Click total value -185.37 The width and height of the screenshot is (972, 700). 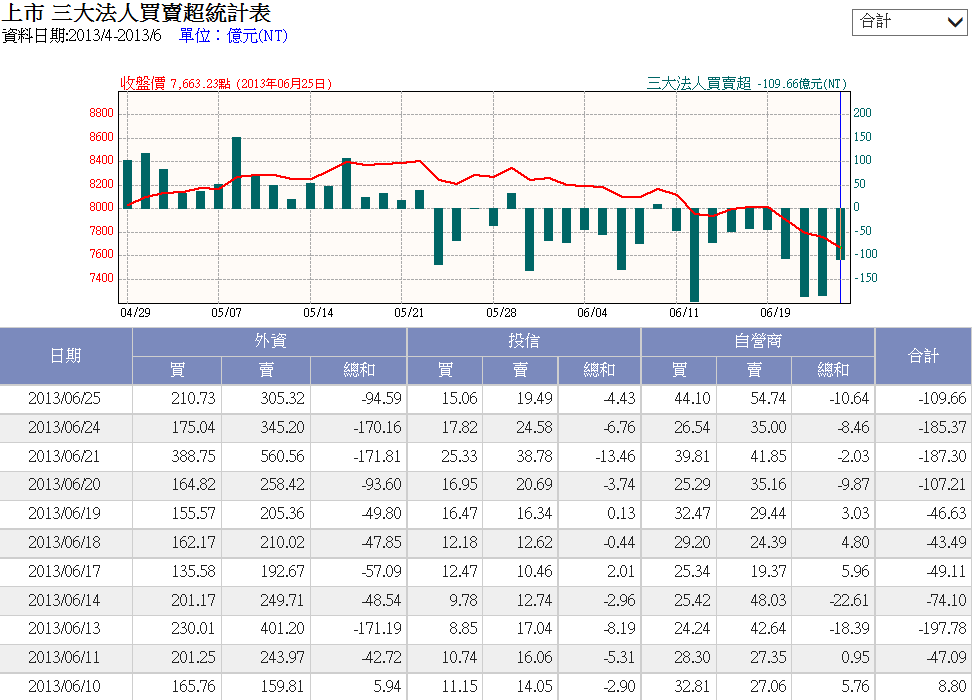(x=942, y=428)
